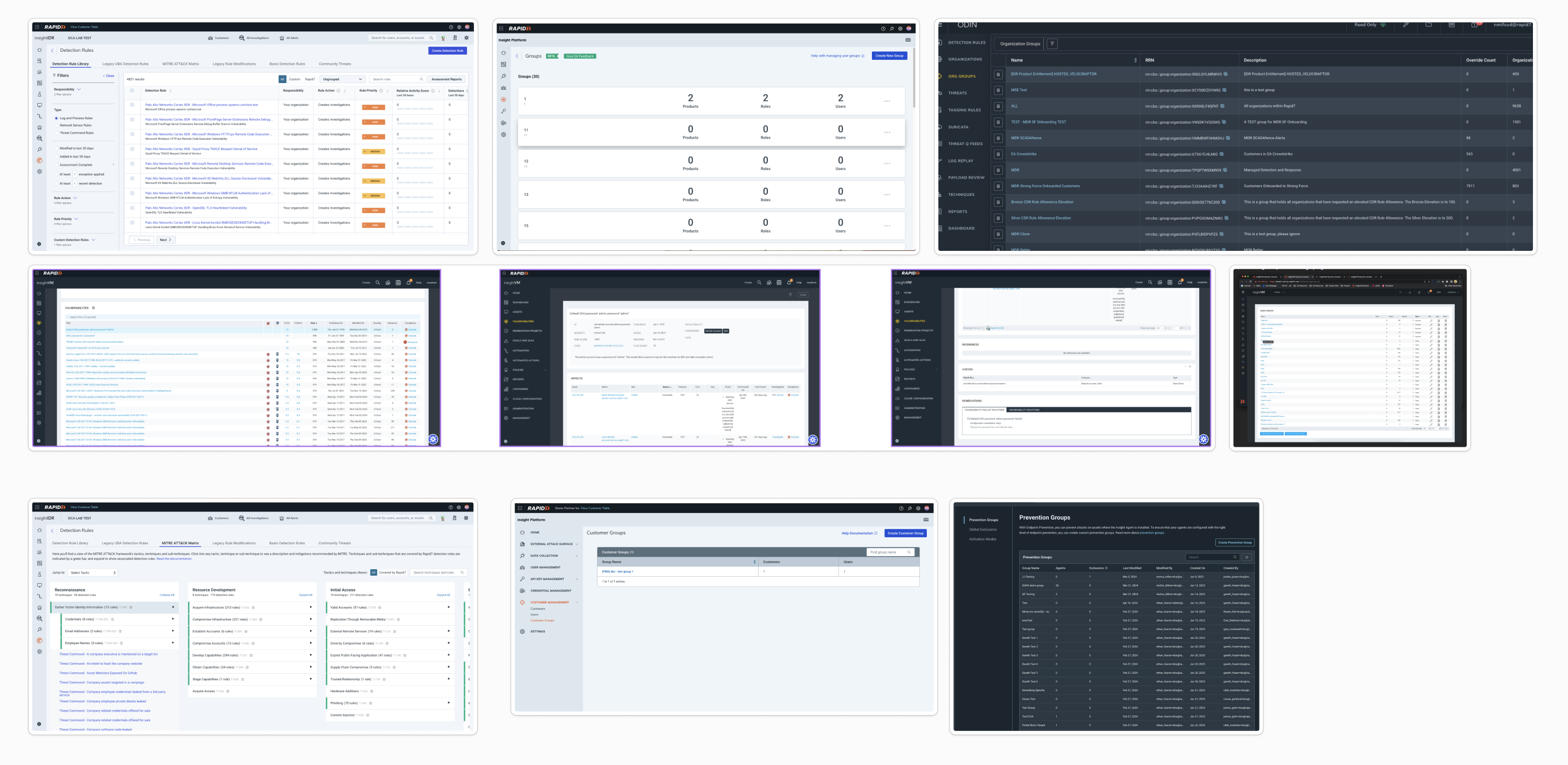Click the folder icon in ODIN header

[x=1428, y=25]
